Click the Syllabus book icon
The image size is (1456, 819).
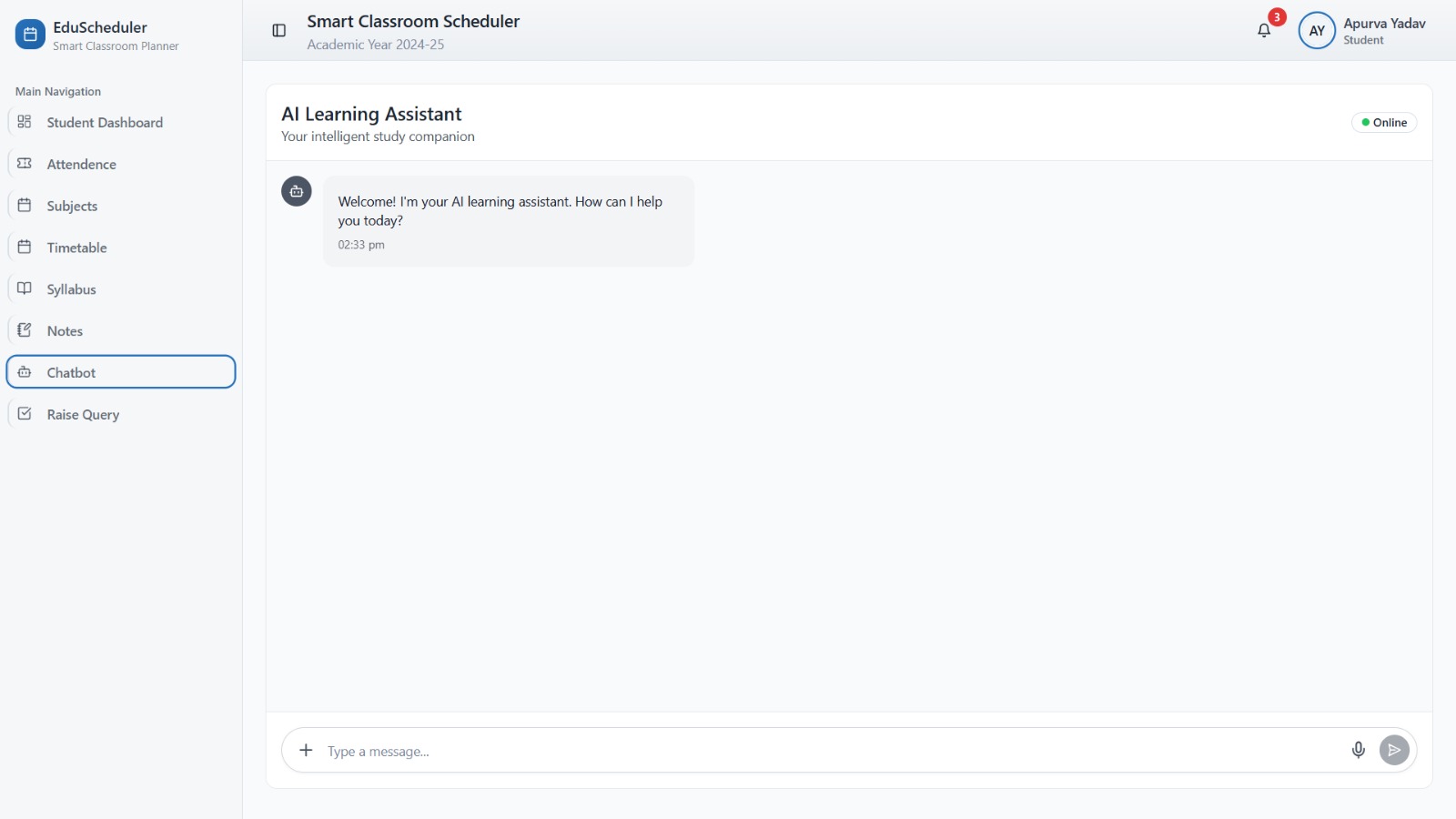[25, 288]
